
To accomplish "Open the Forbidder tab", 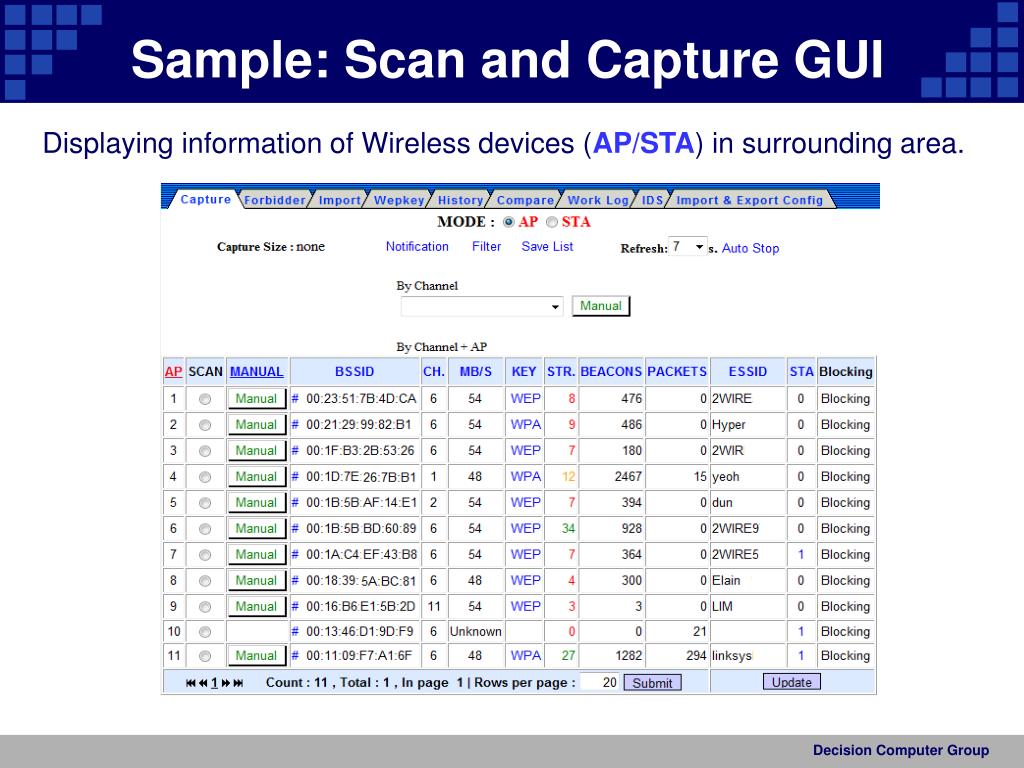I will (x=275, y=200).
